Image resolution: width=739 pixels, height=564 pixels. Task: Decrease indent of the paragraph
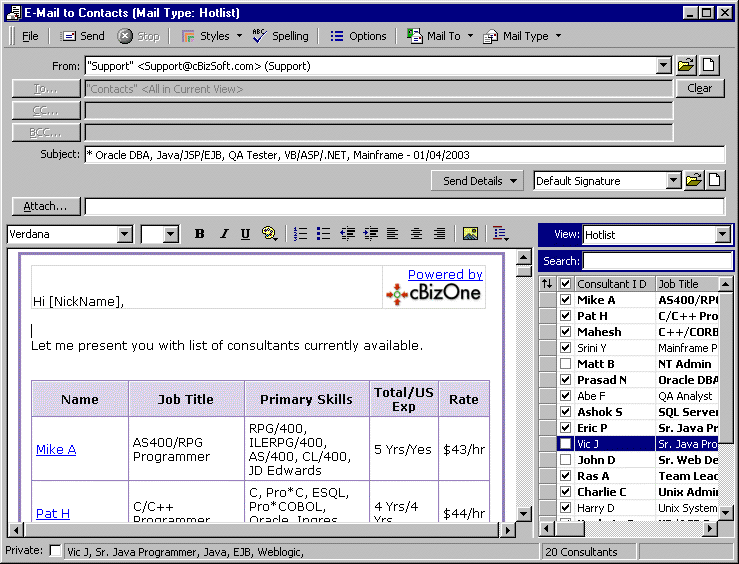pyautogui.click(x=347, y=234)
